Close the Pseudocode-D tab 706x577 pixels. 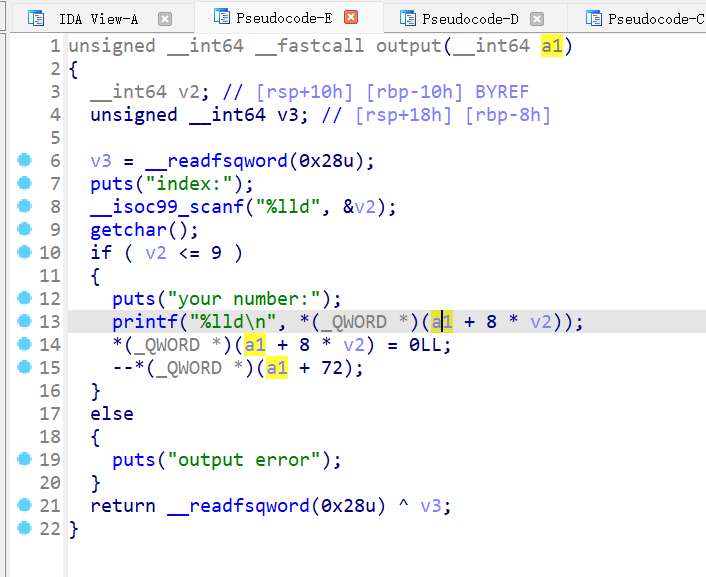pyautogui.click(x=537, y=18)
